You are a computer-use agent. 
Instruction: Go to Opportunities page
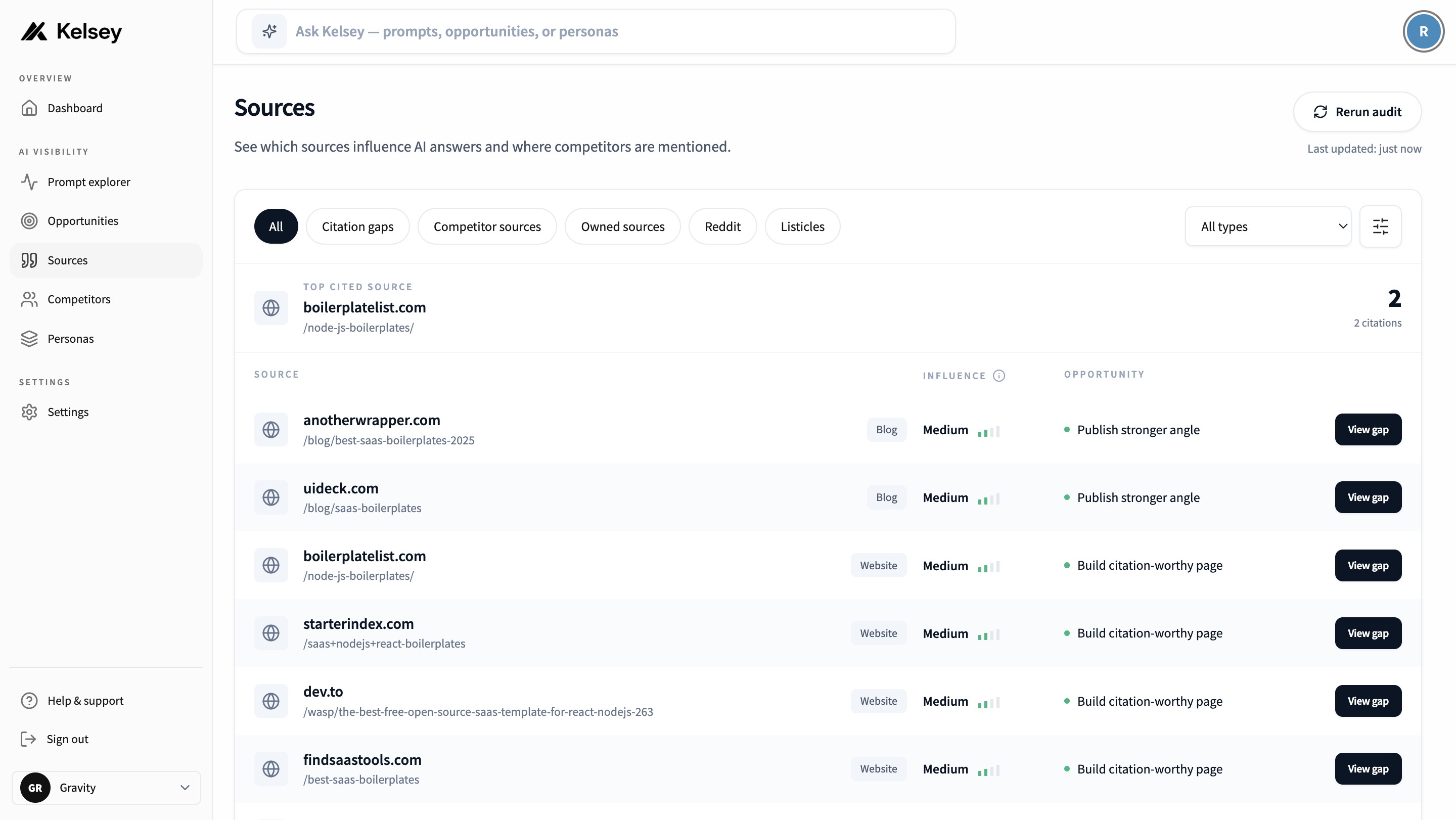106,221
